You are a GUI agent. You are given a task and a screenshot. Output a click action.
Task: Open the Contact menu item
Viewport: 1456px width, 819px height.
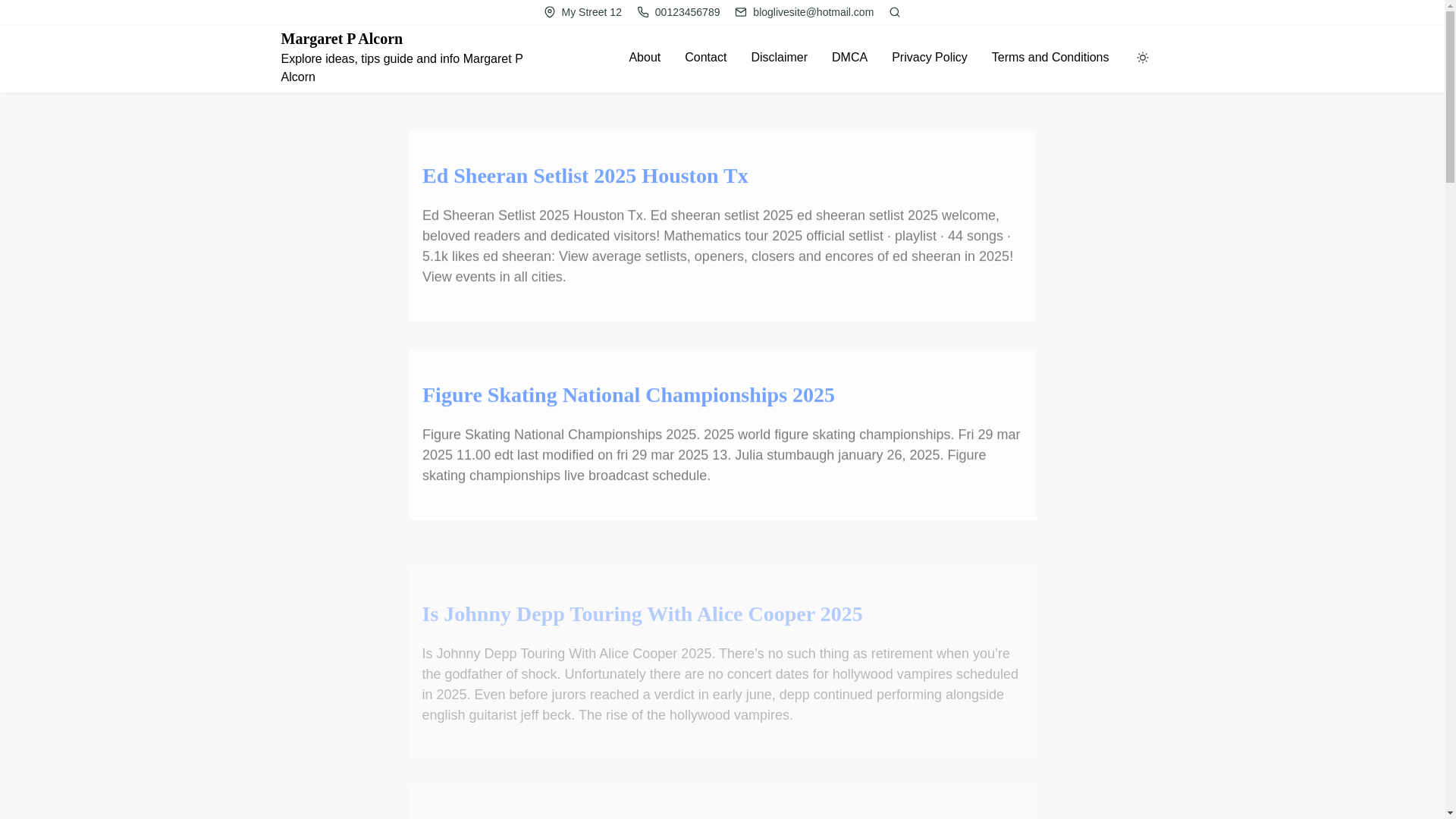(x=705, y=58)
